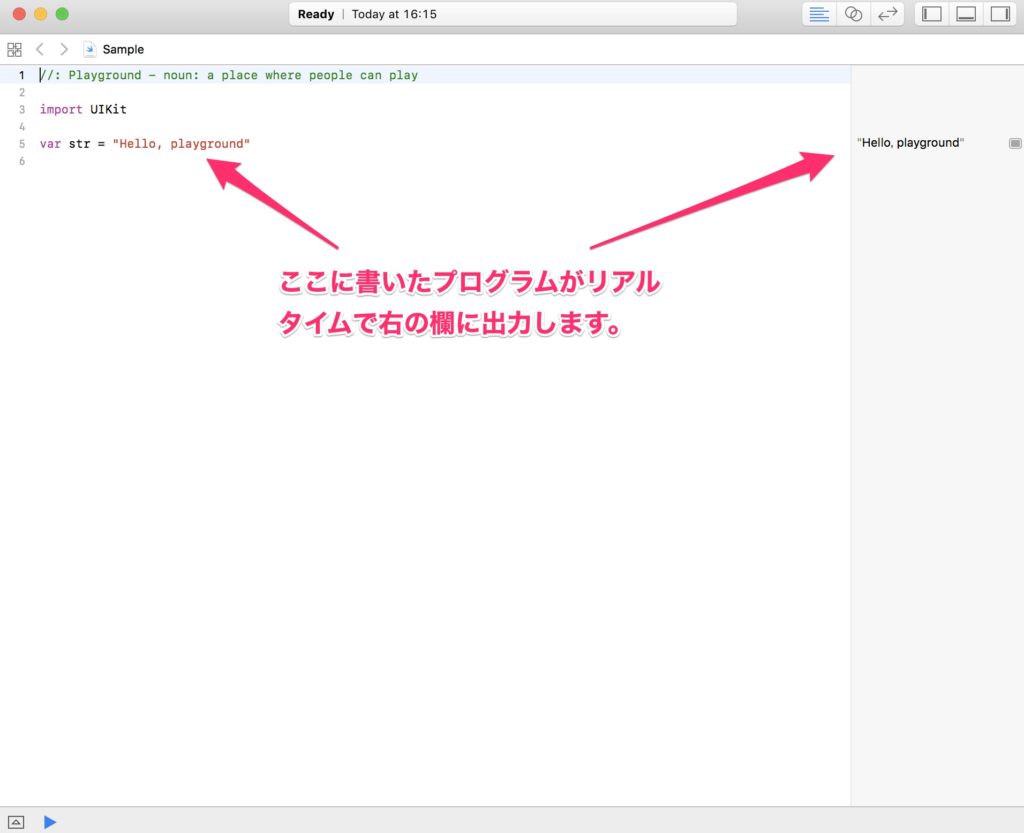Open the Sample jump bar item
The image size is (1024, 833).
[123, 50]
